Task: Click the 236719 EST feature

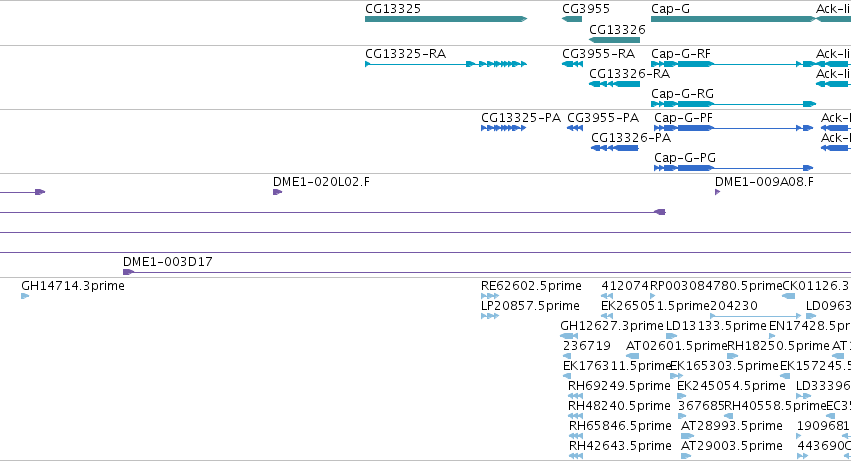Action: pos(567,356)
